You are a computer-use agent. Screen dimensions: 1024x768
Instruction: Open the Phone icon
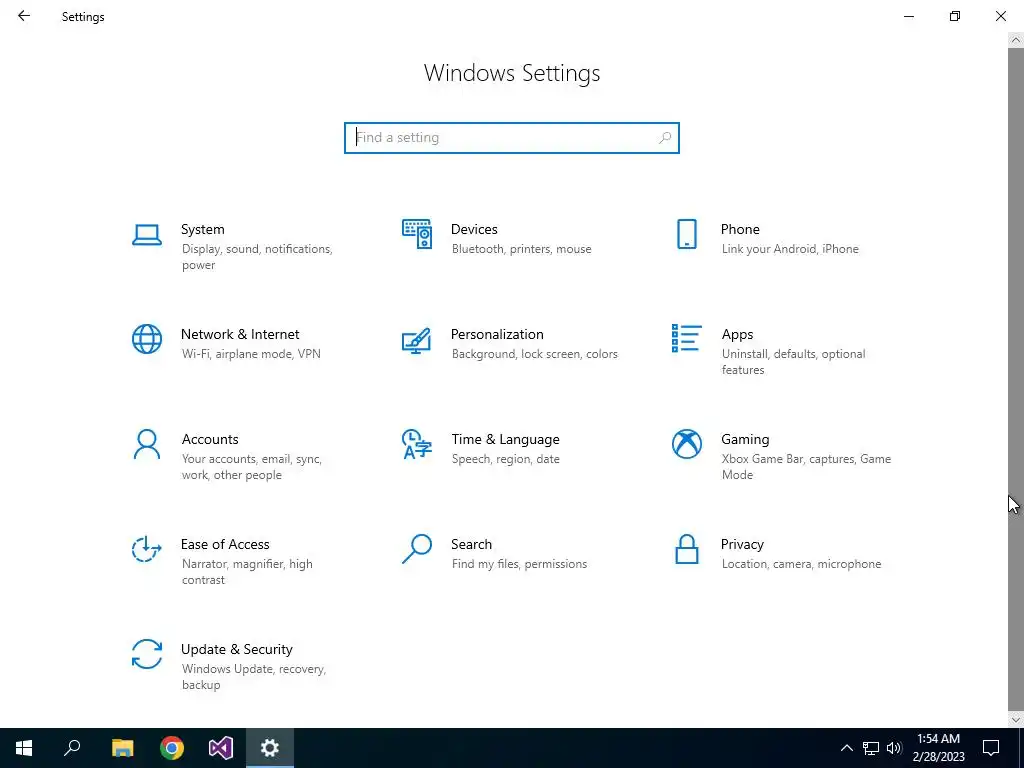pos(686,234)
